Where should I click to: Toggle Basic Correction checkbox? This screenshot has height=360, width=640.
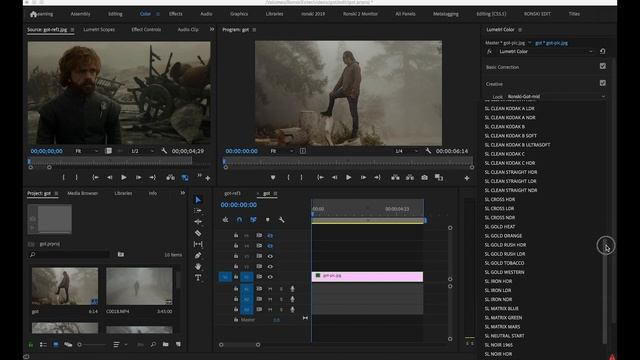pyautogui.click(x=603, y=66)
